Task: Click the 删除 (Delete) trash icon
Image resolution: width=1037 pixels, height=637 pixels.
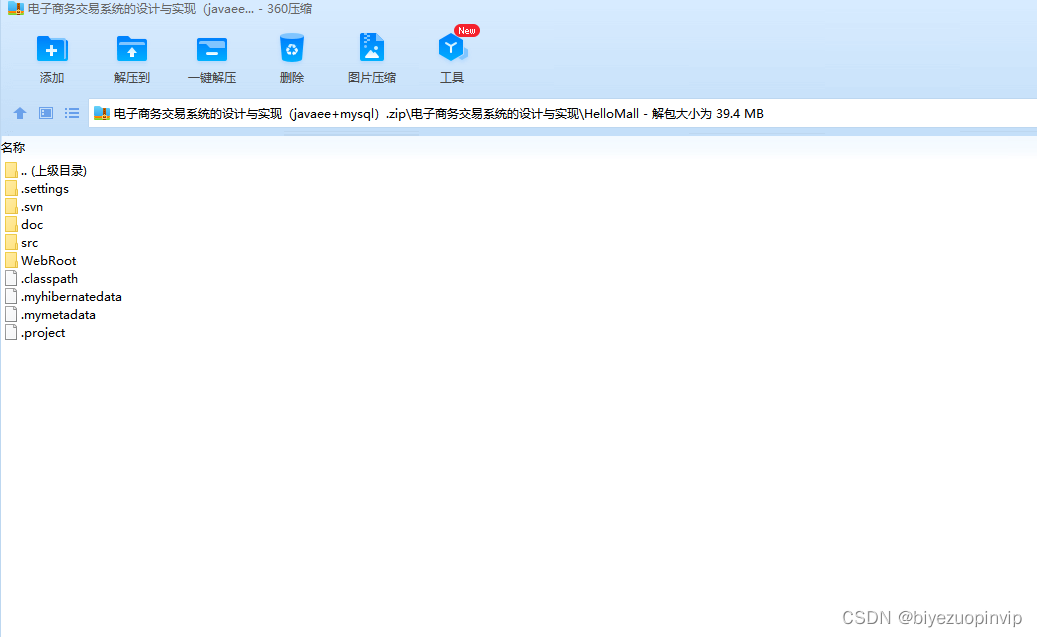Action: (292, 48)
